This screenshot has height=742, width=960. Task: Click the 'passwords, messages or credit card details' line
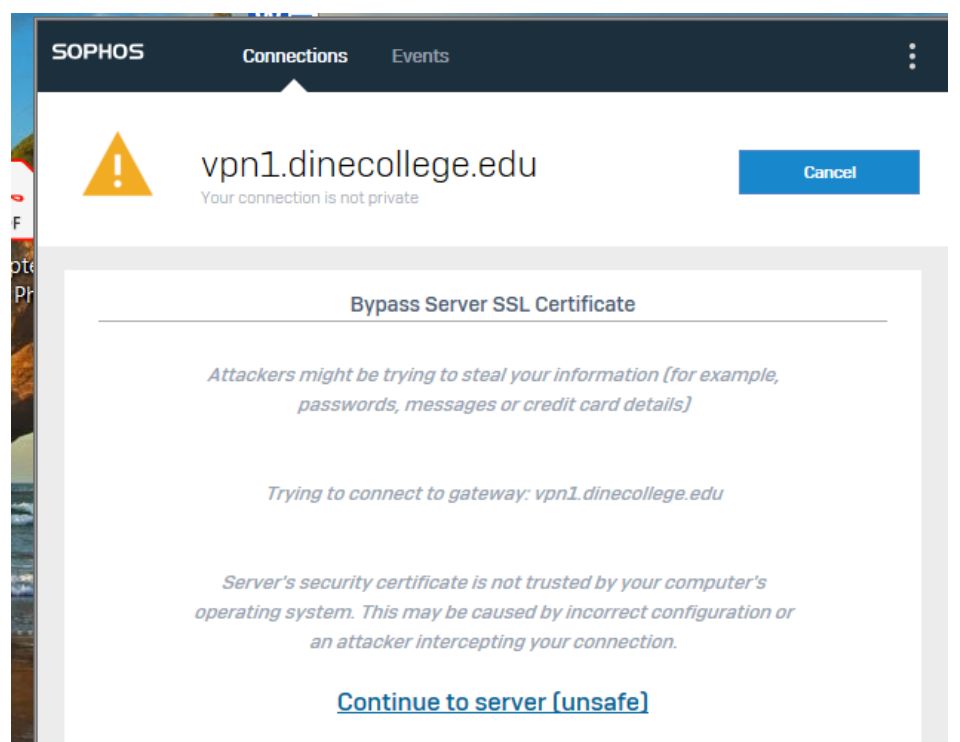pos(494,405)
